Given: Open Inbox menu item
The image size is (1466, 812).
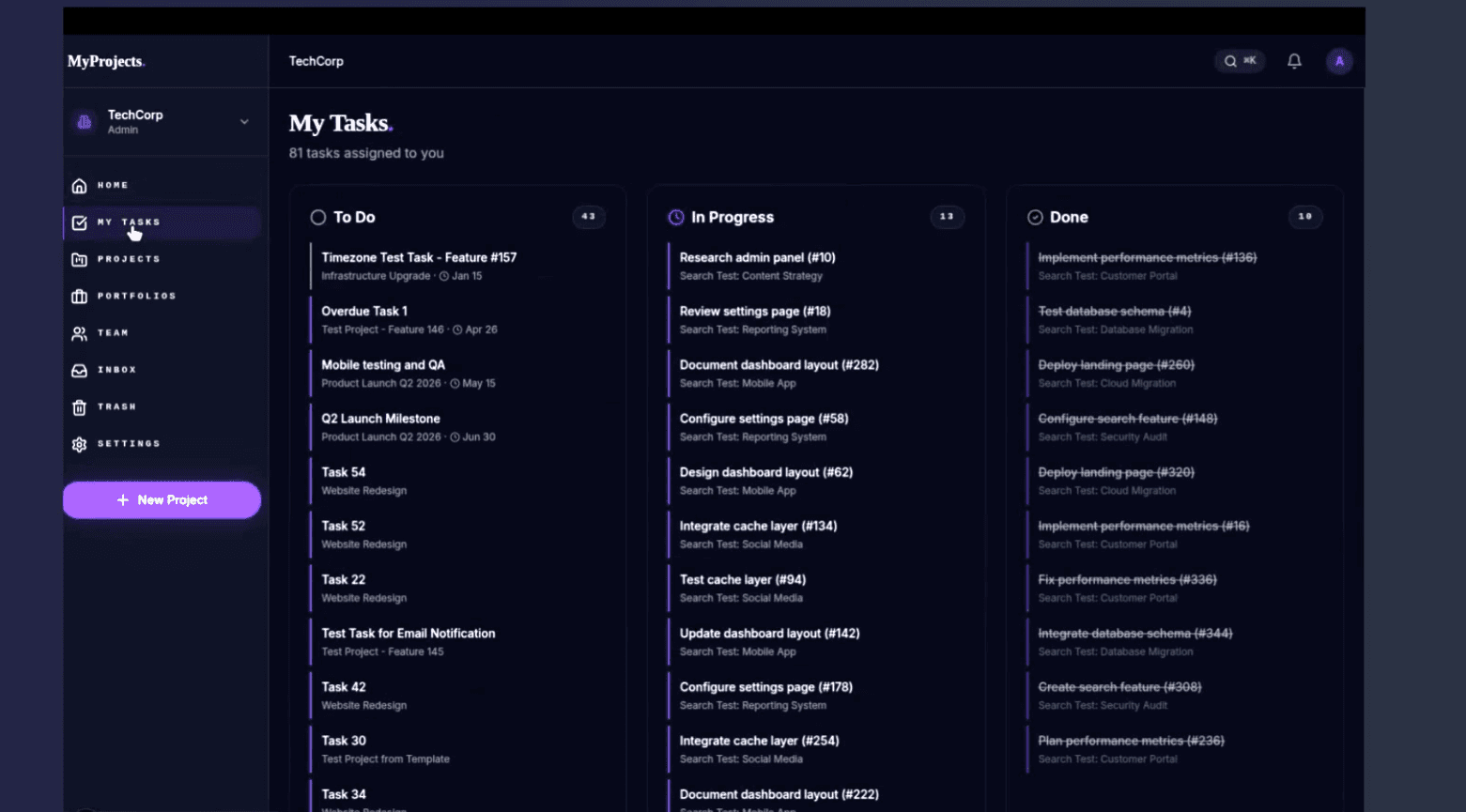Looking at the screenshot, I should (x=162, y=370).
